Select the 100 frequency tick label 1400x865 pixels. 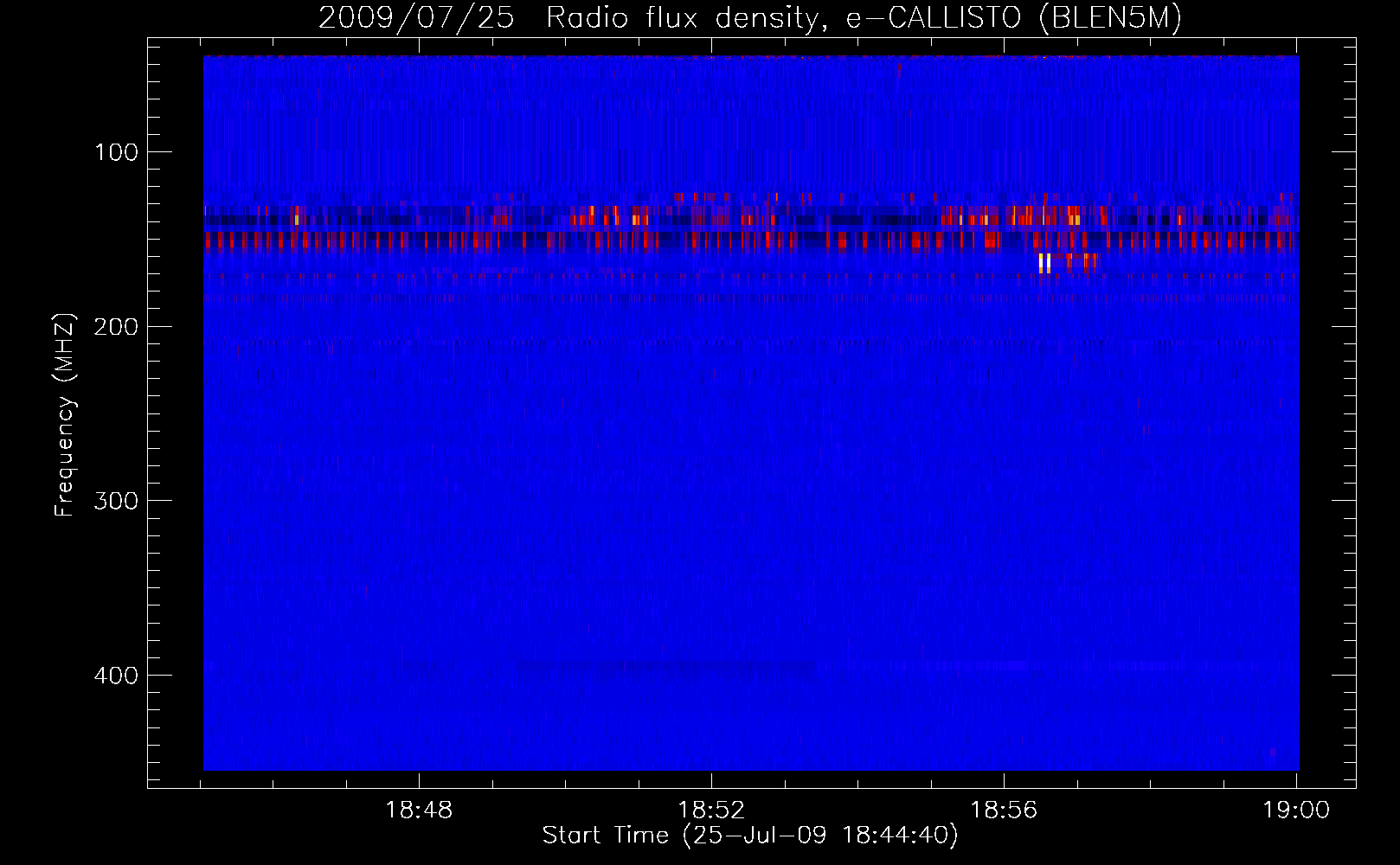point(117,152)
